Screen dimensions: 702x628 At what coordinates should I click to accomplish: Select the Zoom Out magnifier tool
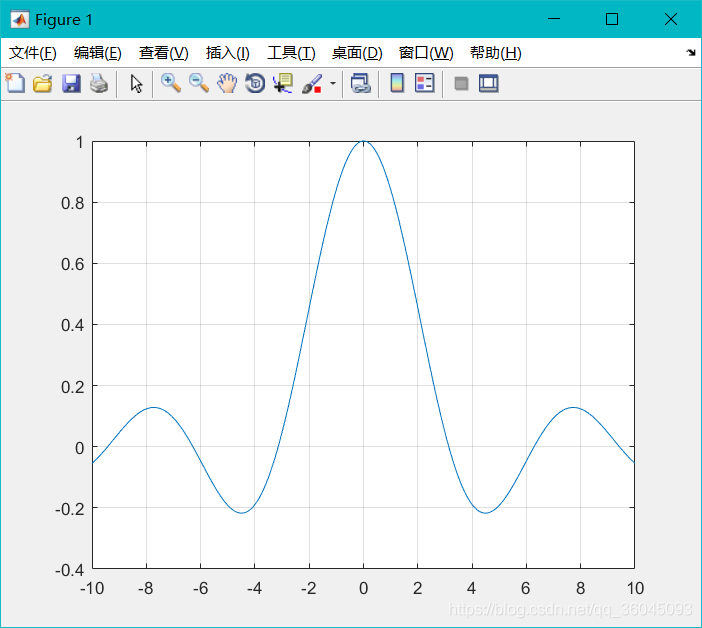coord(199,84)
